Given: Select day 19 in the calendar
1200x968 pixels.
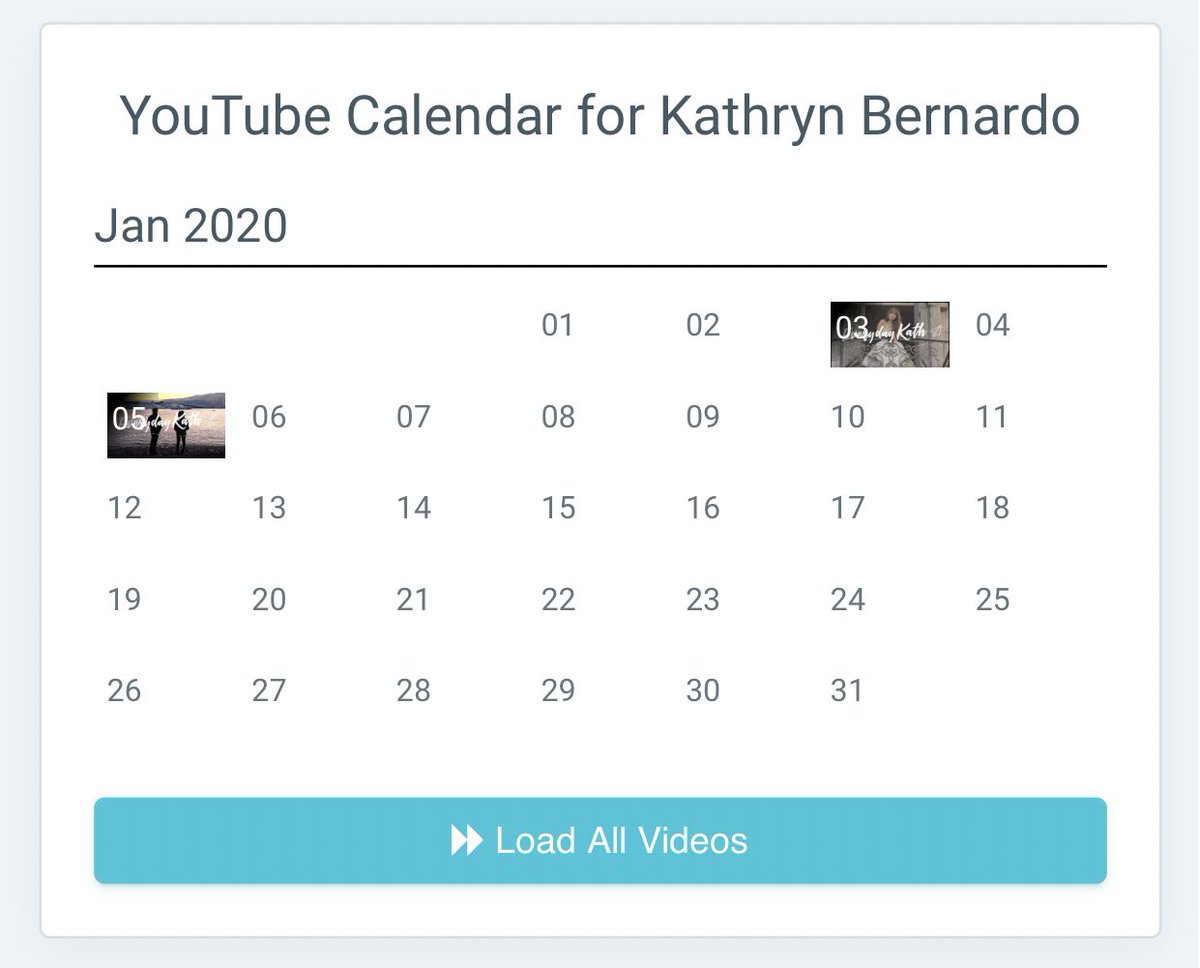Looking at the screenshot, I should pos(124,600).
